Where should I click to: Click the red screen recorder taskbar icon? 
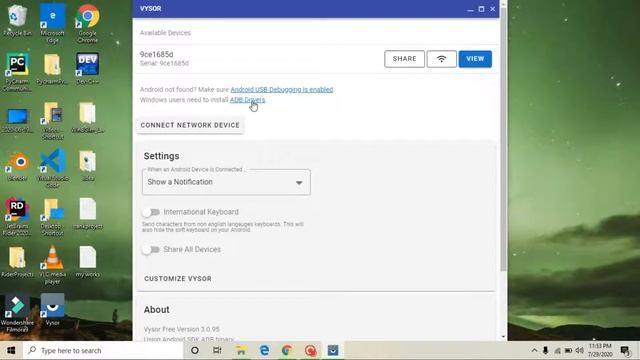pyautogui.click(x=310, y=350)
